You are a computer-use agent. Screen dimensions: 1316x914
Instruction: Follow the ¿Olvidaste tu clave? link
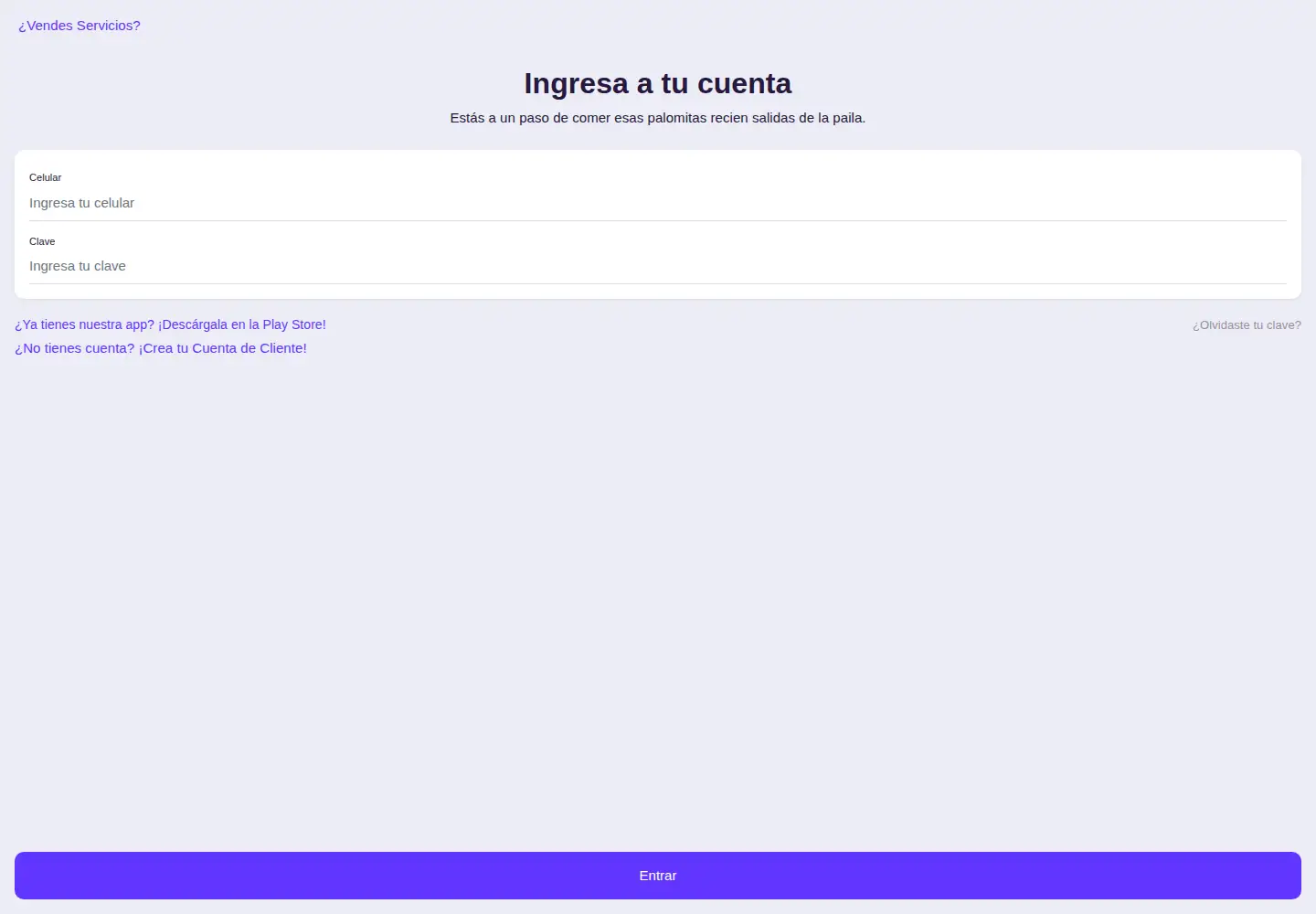coord(1247,325)
